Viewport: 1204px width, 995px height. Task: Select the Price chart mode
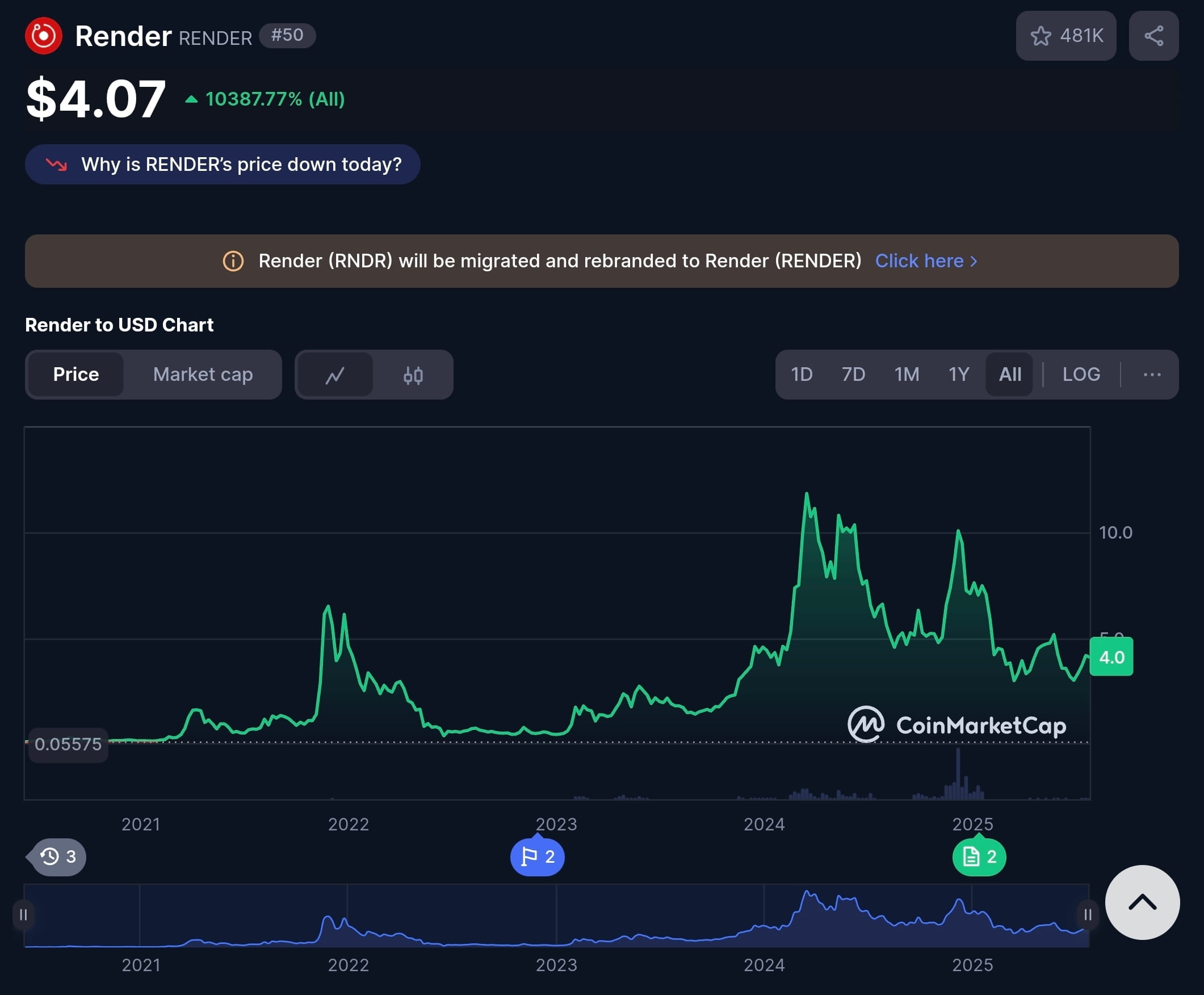(75, 375)
